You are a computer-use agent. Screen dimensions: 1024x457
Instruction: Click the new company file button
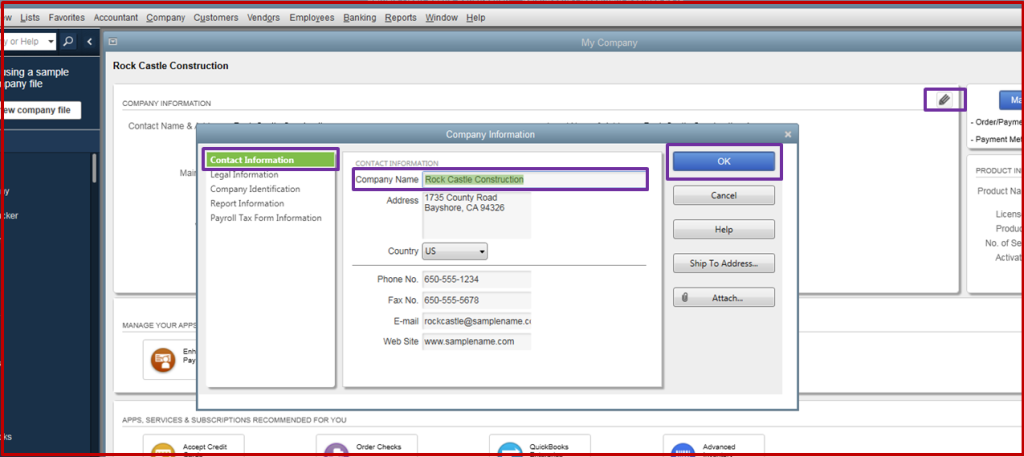coord(38,110)
